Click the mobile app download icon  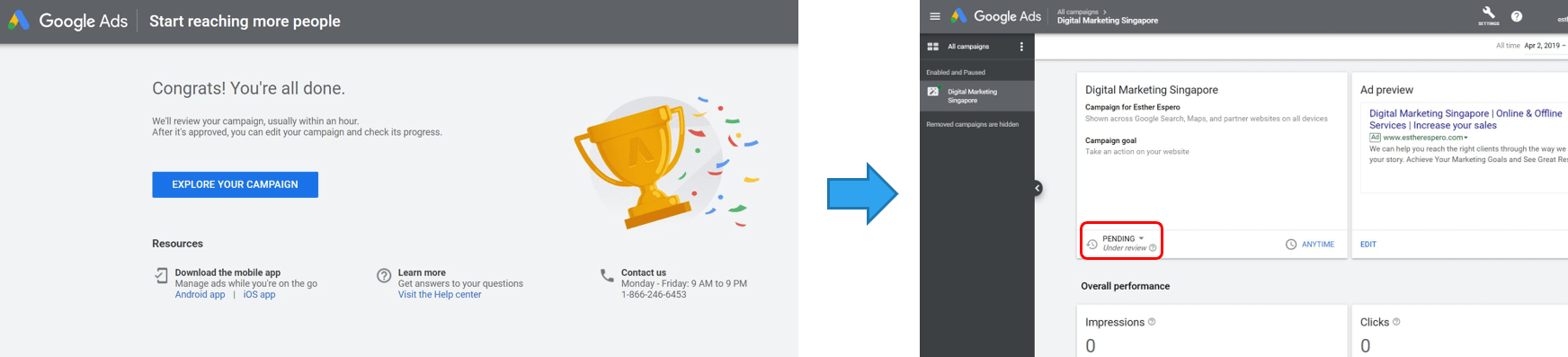[x=161, y=275]
